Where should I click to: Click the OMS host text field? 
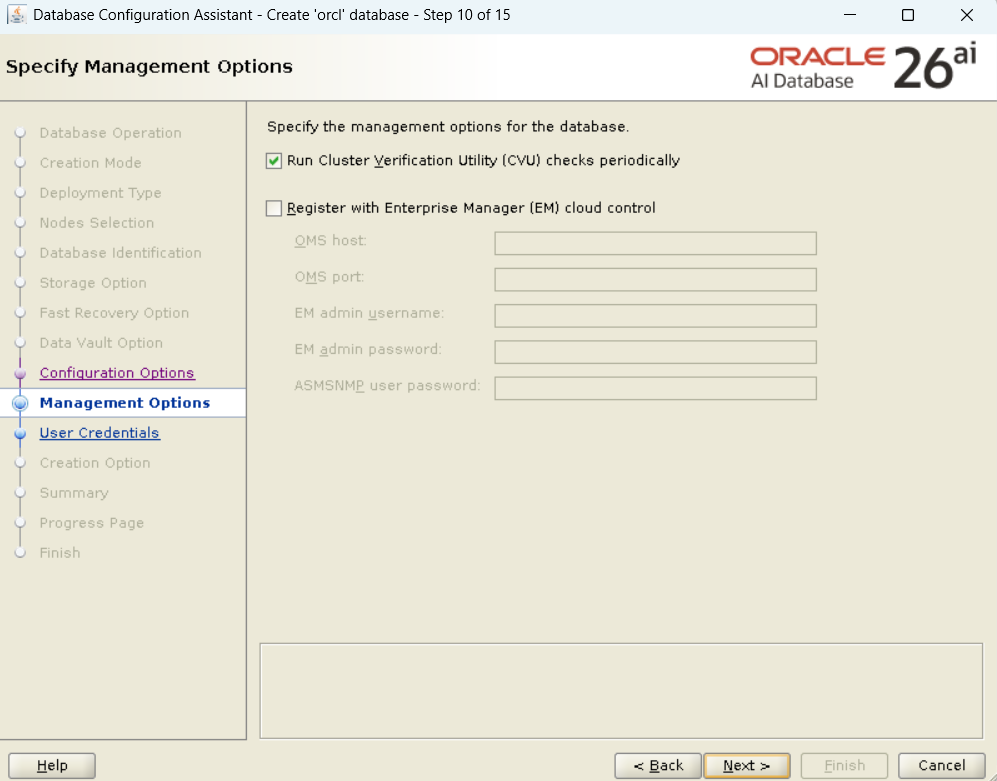655,244
